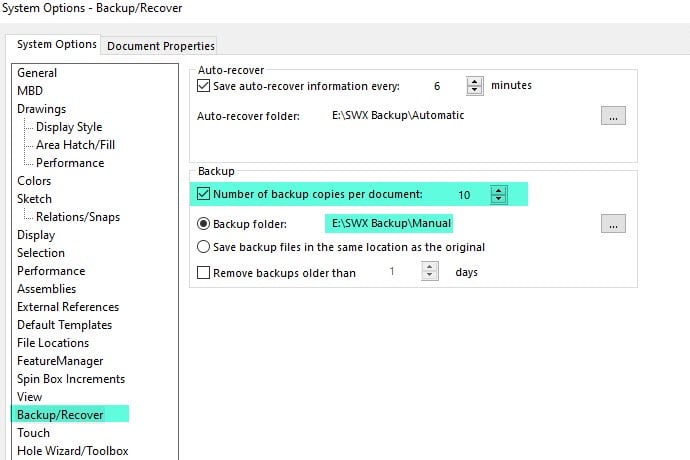Decrease auto-recover minutes with down arrow
Screen dimensions: 690x460
[474, 90]
